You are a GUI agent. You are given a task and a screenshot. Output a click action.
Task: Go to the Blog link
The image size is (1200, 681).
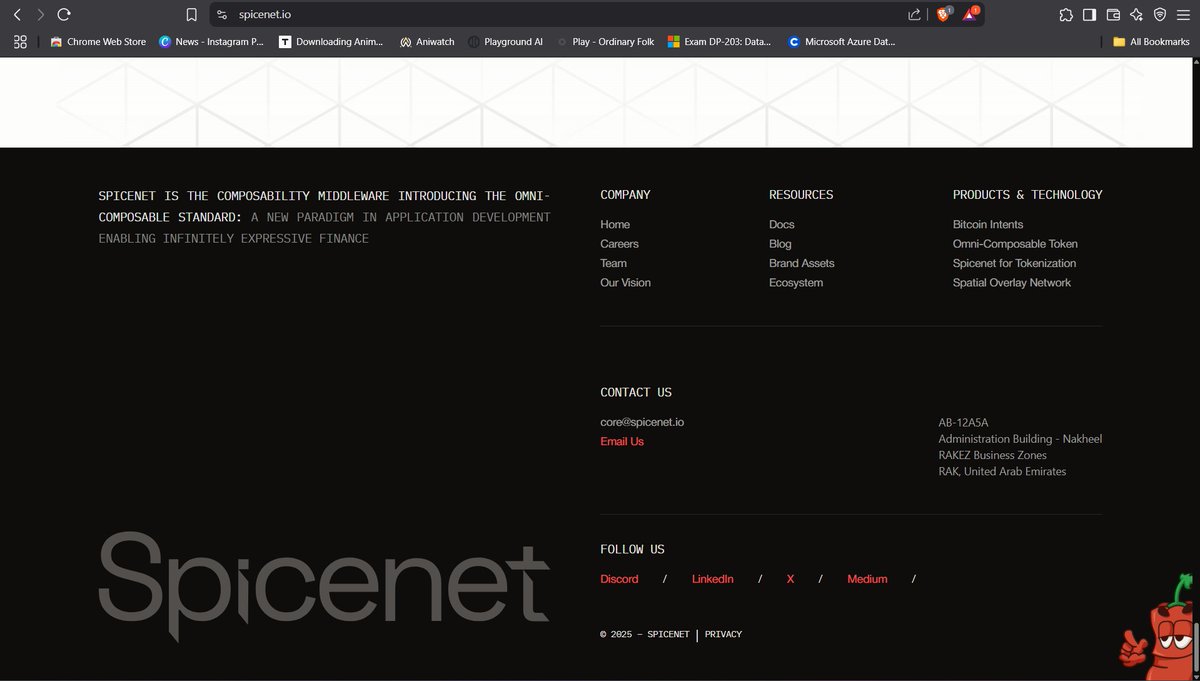click(x=780, y=244)
